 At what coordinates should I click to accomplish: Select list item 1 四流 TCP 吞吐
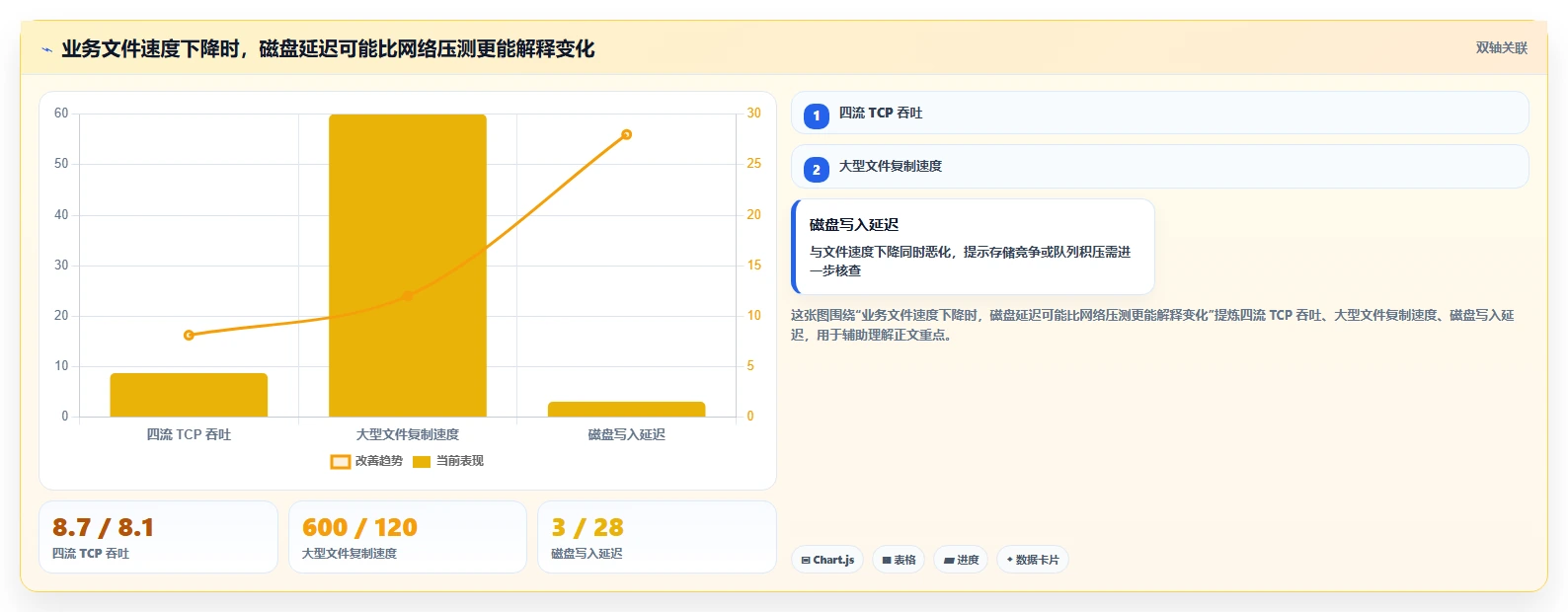[1159, 113]
